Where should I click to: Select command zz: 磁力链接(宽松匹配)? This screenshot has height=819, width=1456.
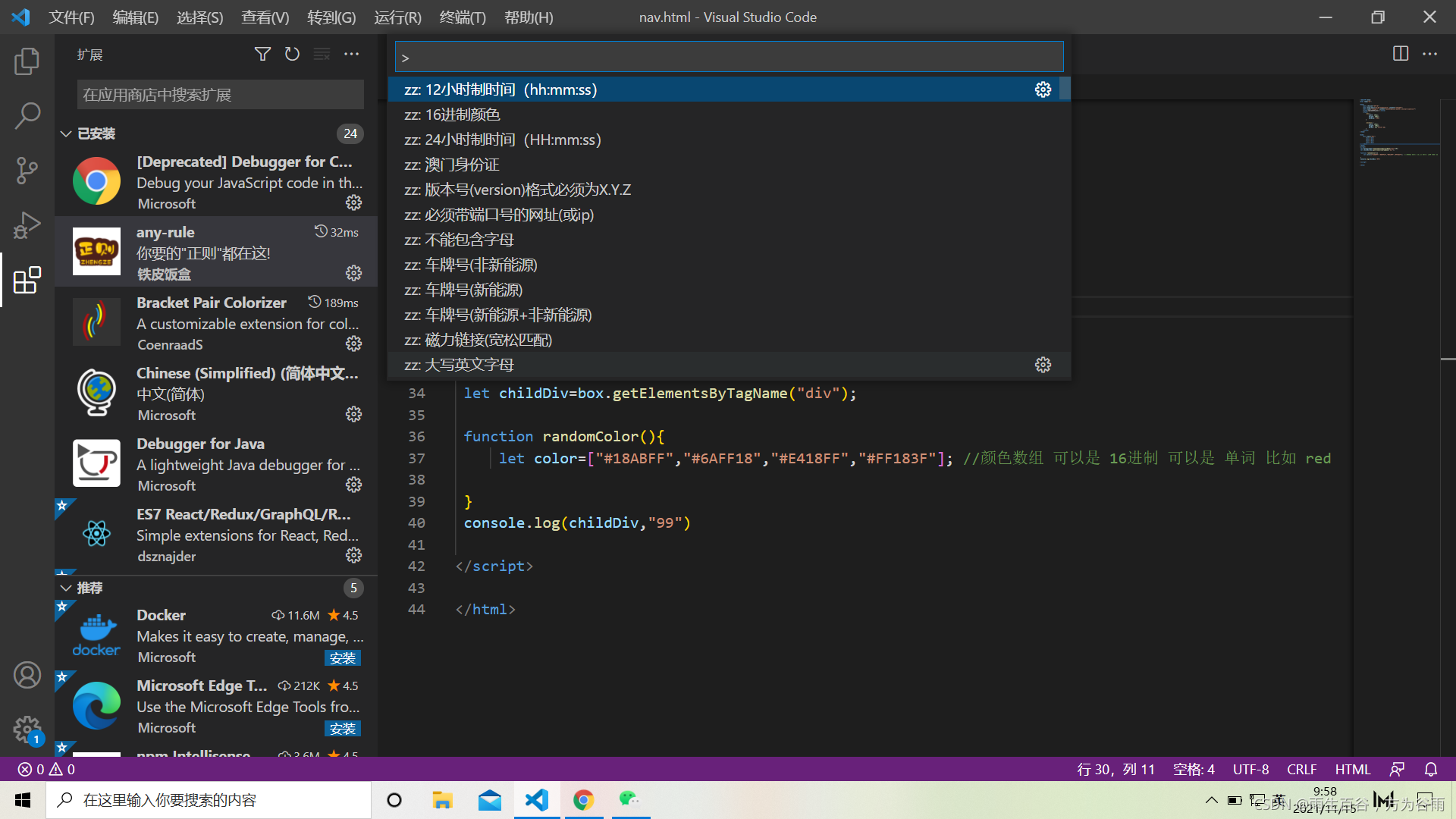pyautogui.click(x=729, y=340)
